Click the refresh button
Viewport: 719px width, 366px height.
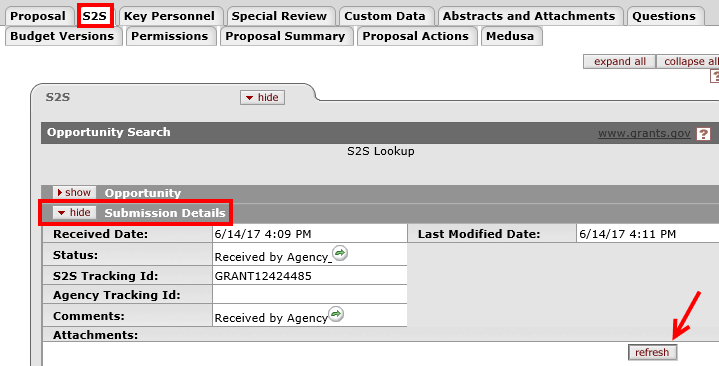[x=652, y=352]
